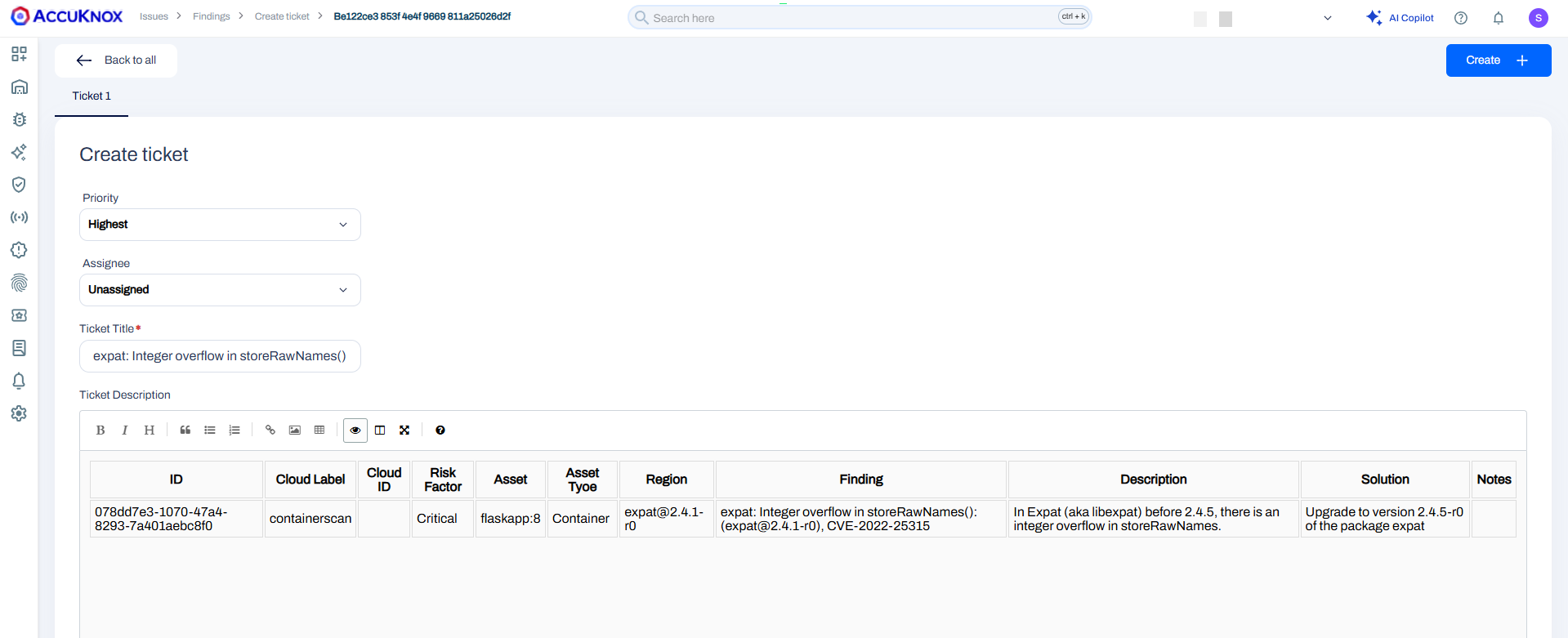Open the markdown guide question icon
This screenshot has height=638, width=1568.
[x=440, y=431]
